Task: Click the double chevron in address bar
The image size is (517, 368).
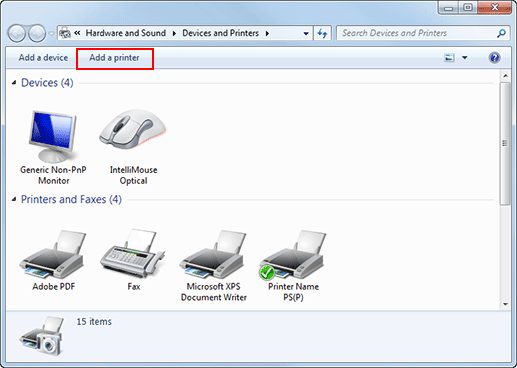Action: click(x=77, y=33)
